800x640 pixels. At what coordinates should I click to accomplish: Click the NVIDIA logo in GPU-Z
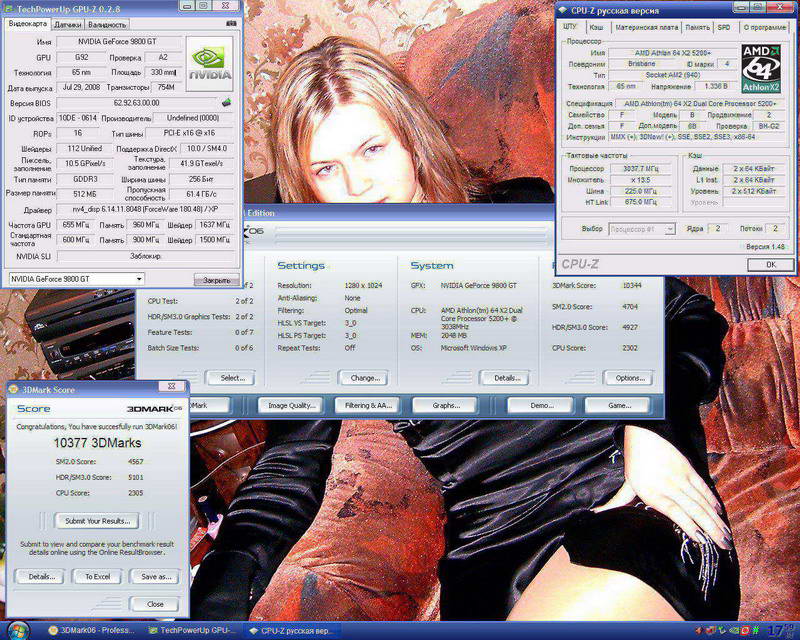click(211, 63)
